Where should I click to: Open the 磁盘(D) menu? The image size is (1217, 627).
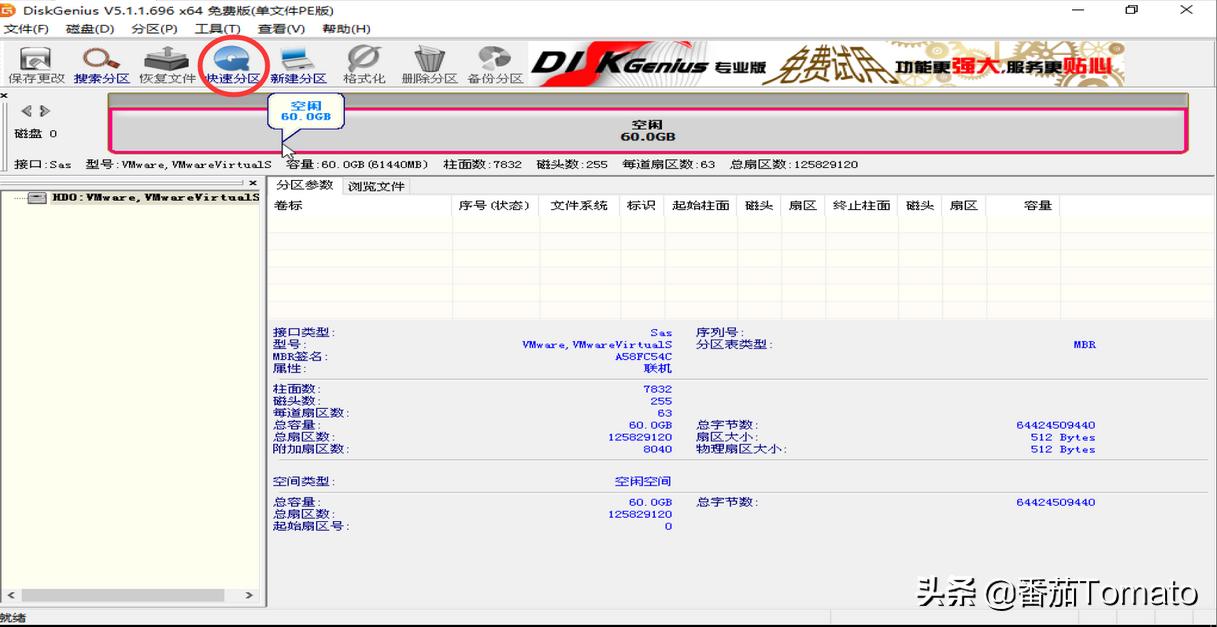point(90,29)
